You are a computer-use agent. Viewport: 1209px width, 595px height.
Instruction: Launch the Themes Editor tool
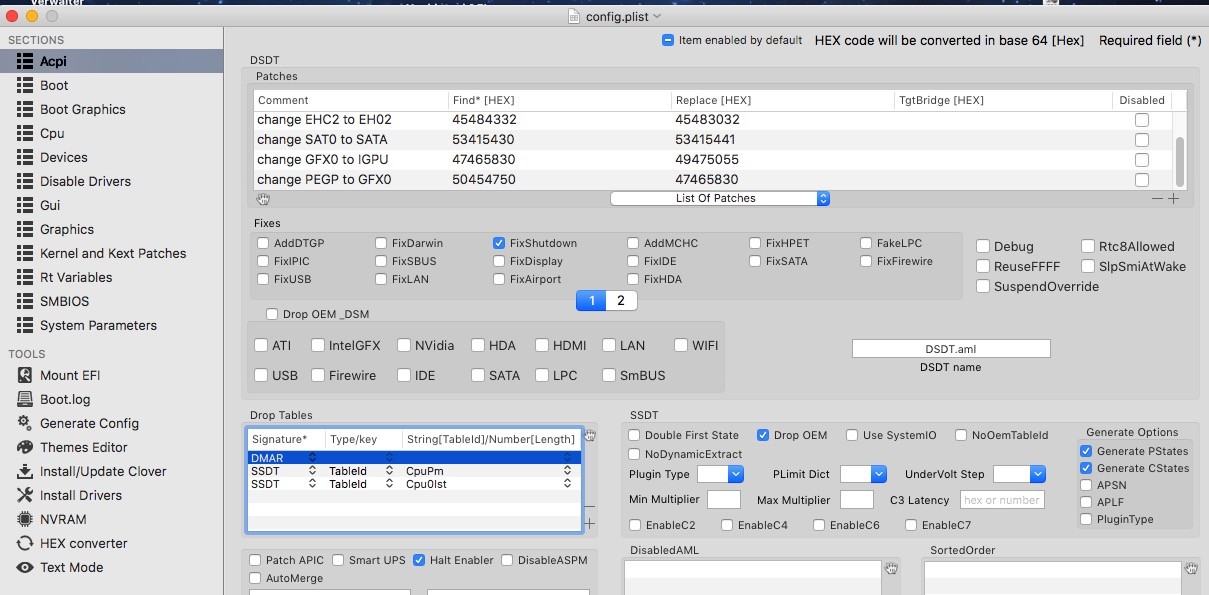tap(83, 447)
